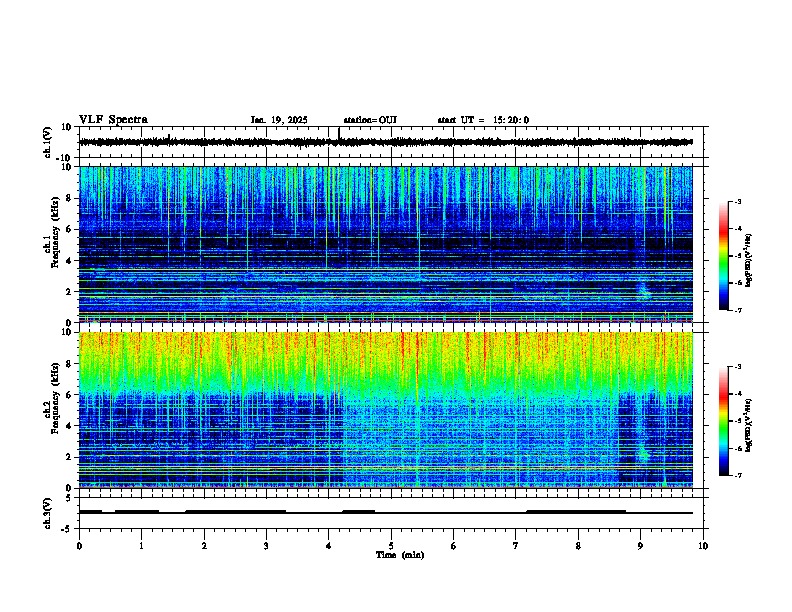Click the ch.3(V) axis label
Image resolution: width=792 pixels, height=612 pixels.
pyautogui.click(x=48, y=514)
